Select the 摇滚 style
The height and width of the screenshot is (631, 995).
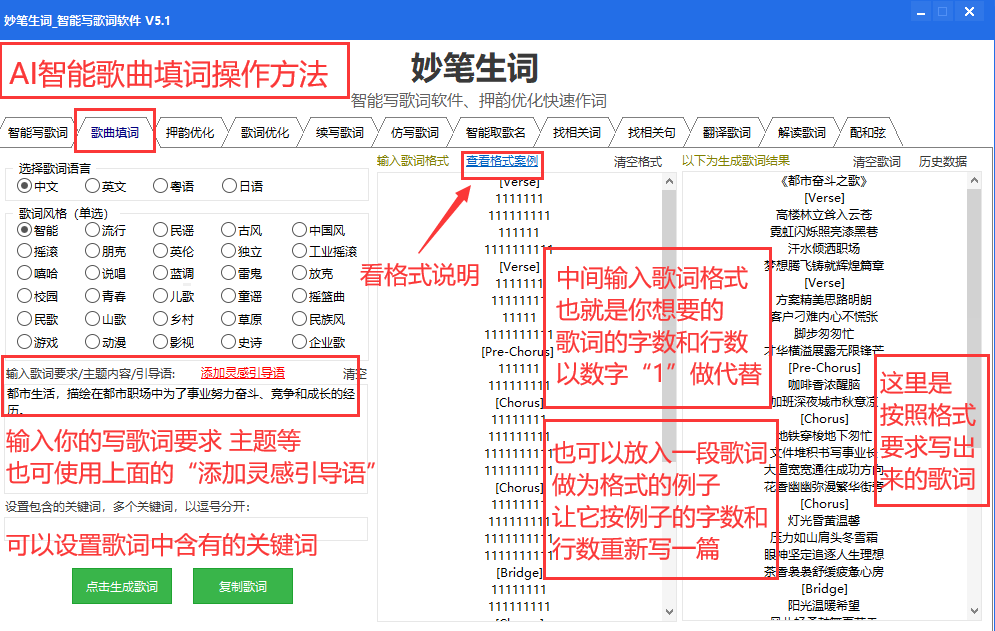[x=37, y=251]
